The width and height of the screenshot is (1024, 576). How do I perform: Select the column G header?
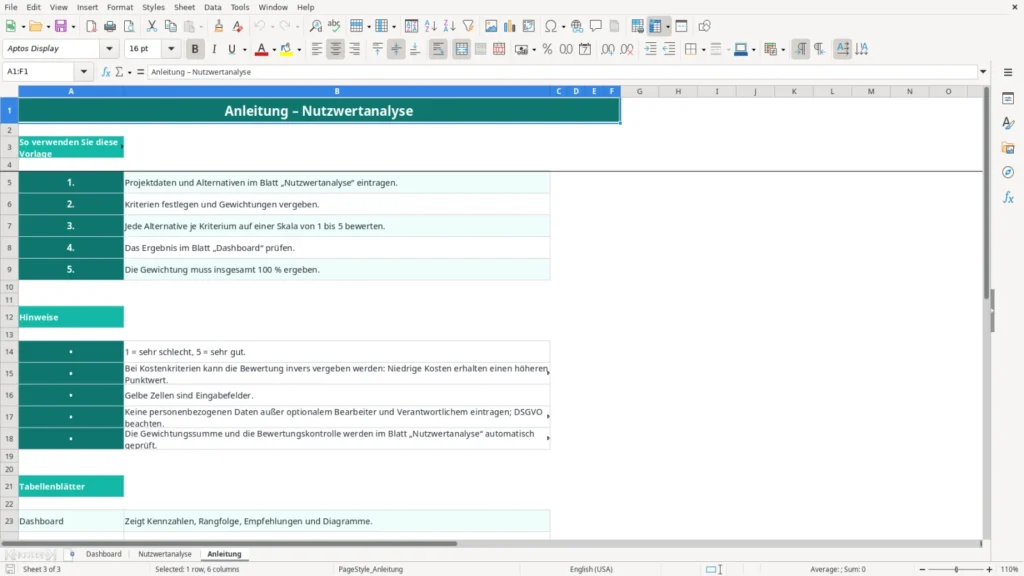point(639,91)
